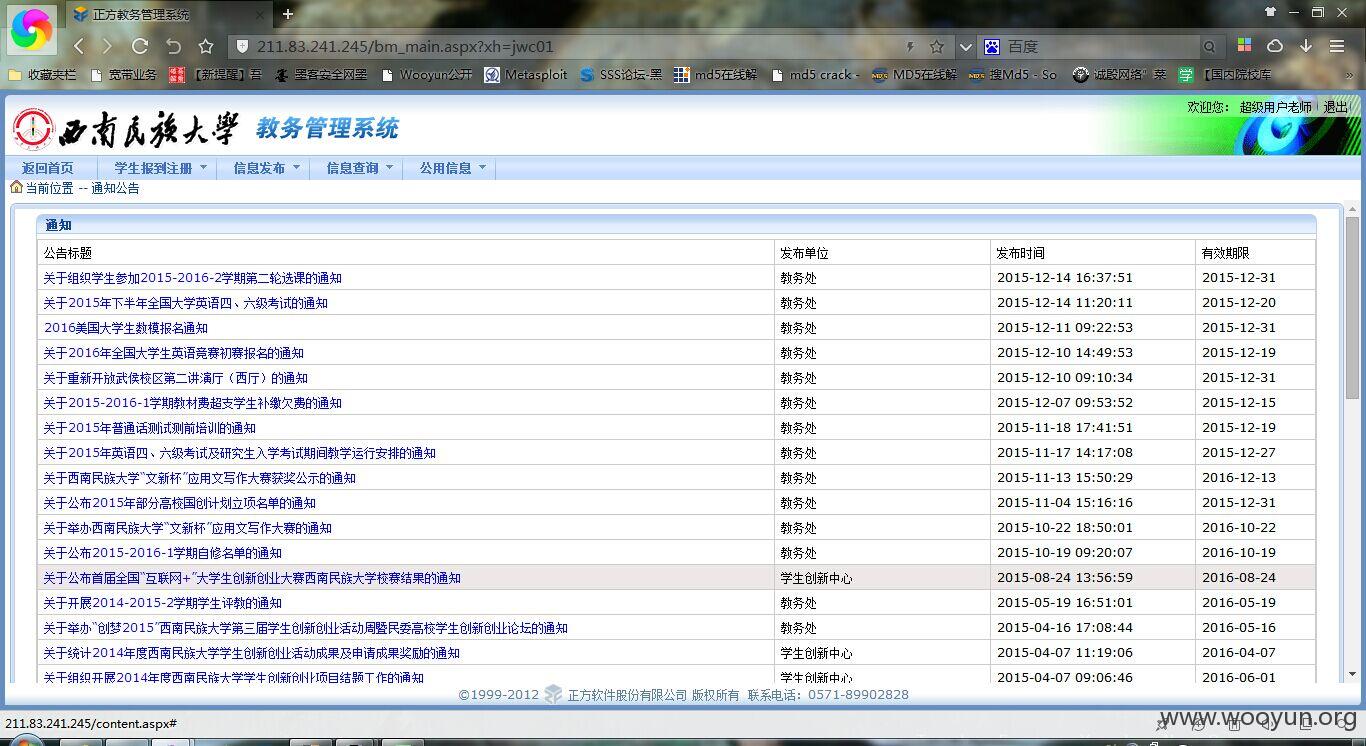Image resolution: width=1366 pixels, height=746 pixels.
Task: Open the Wooyun公开 bookmark
Action: point(425,74)
